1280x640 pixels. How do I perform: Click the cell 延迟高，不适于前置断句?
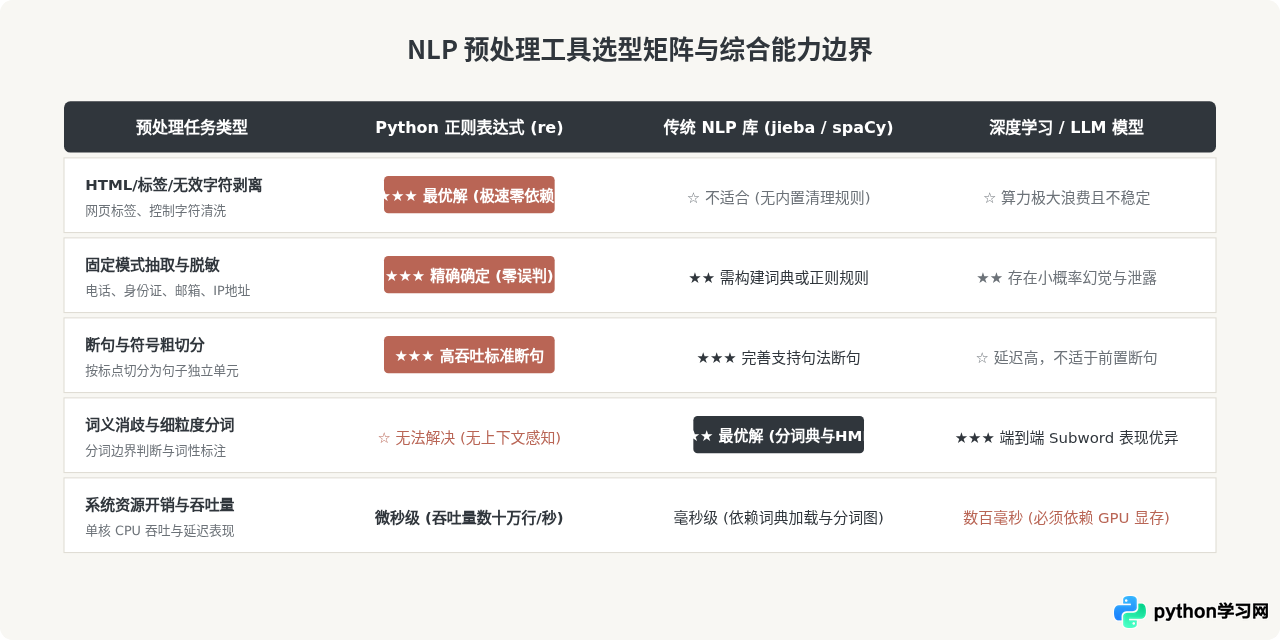click(1066, 358)
